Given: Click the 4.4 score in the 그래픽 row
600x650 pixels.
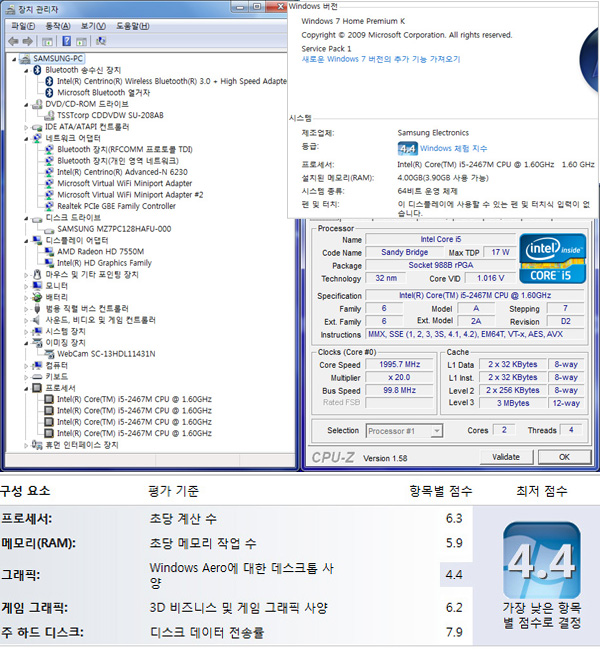Looking at the screenshot, I should pos(454,575).
